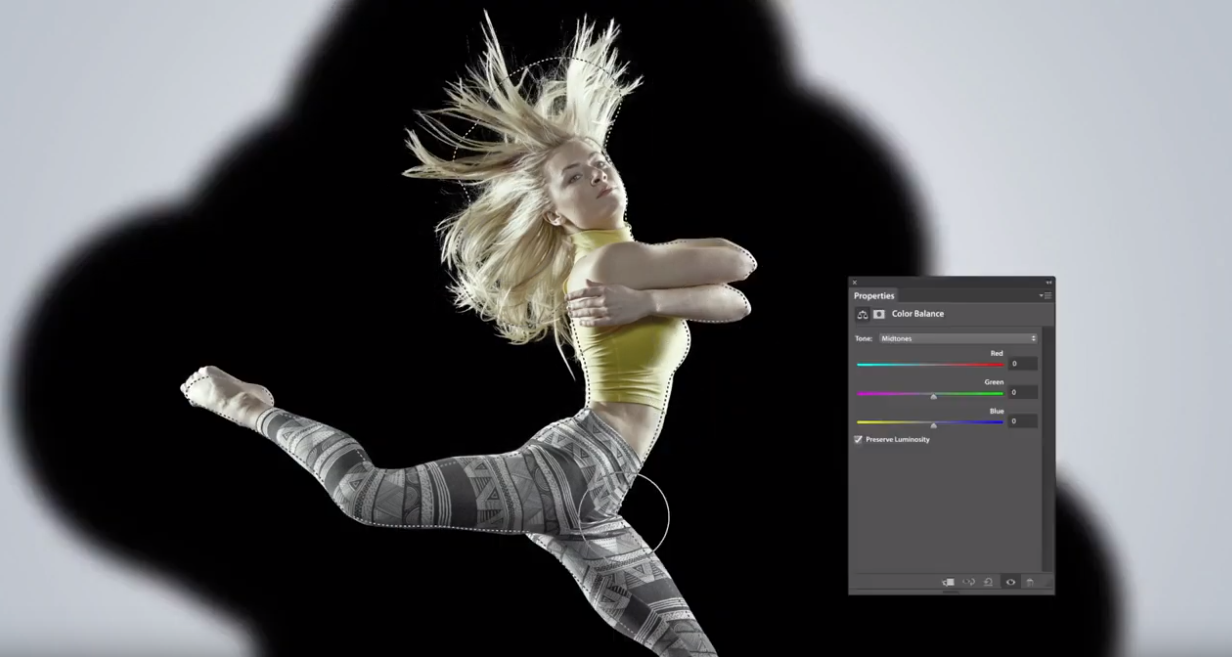The width and height of the screenshot is (1232, 657).
Task: Click the Yellow-Blue slider handle
Action: click(934, 425)
